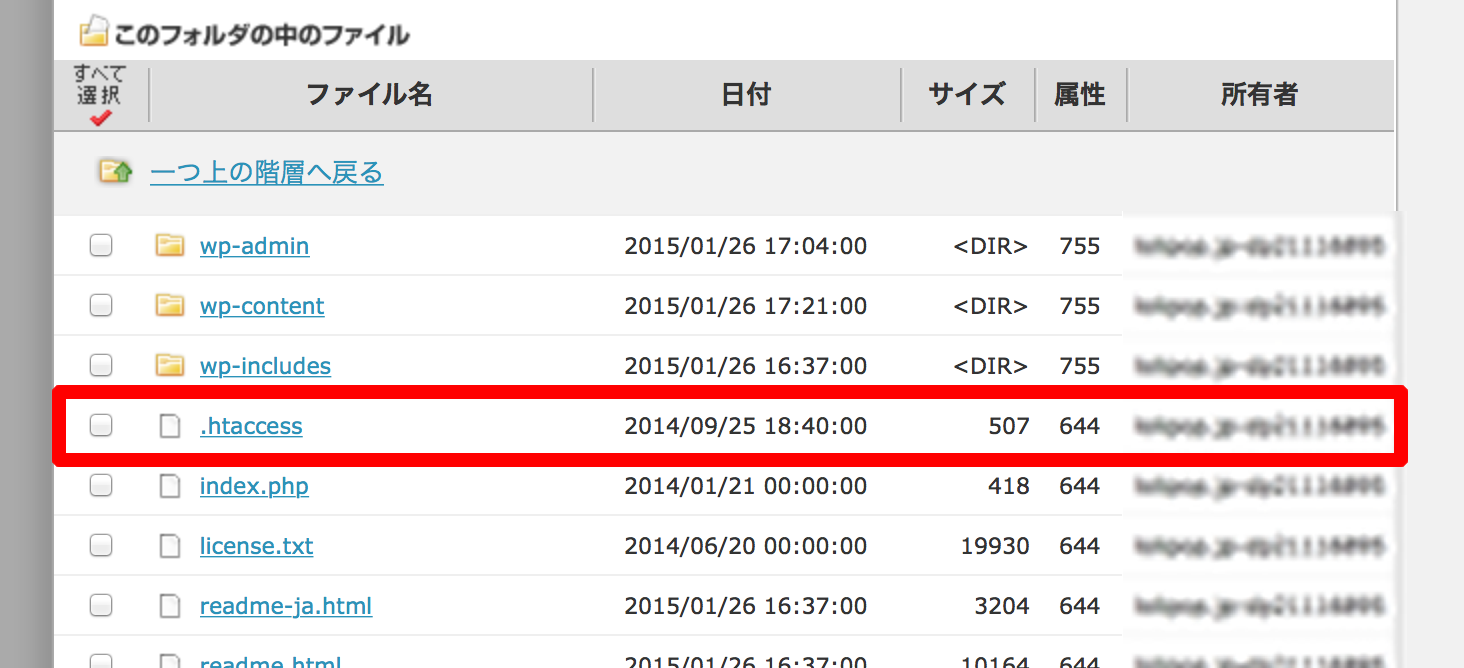This screenshot has height=668, width=1464.
Task: Click the file icon beside readme-ja.html
Action: tap(171, 606)
